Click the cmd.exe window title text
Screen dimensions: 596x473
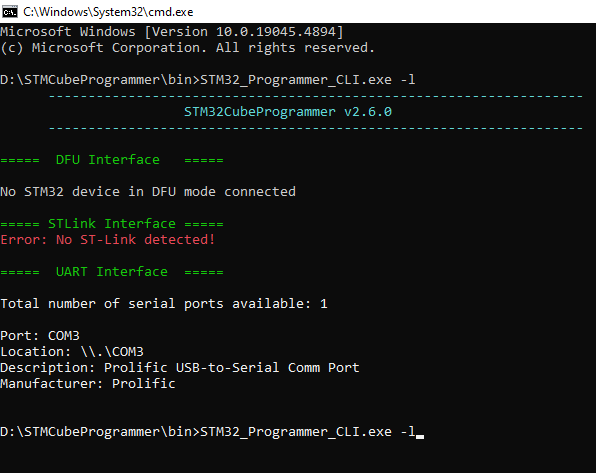[x=108, y=12]
